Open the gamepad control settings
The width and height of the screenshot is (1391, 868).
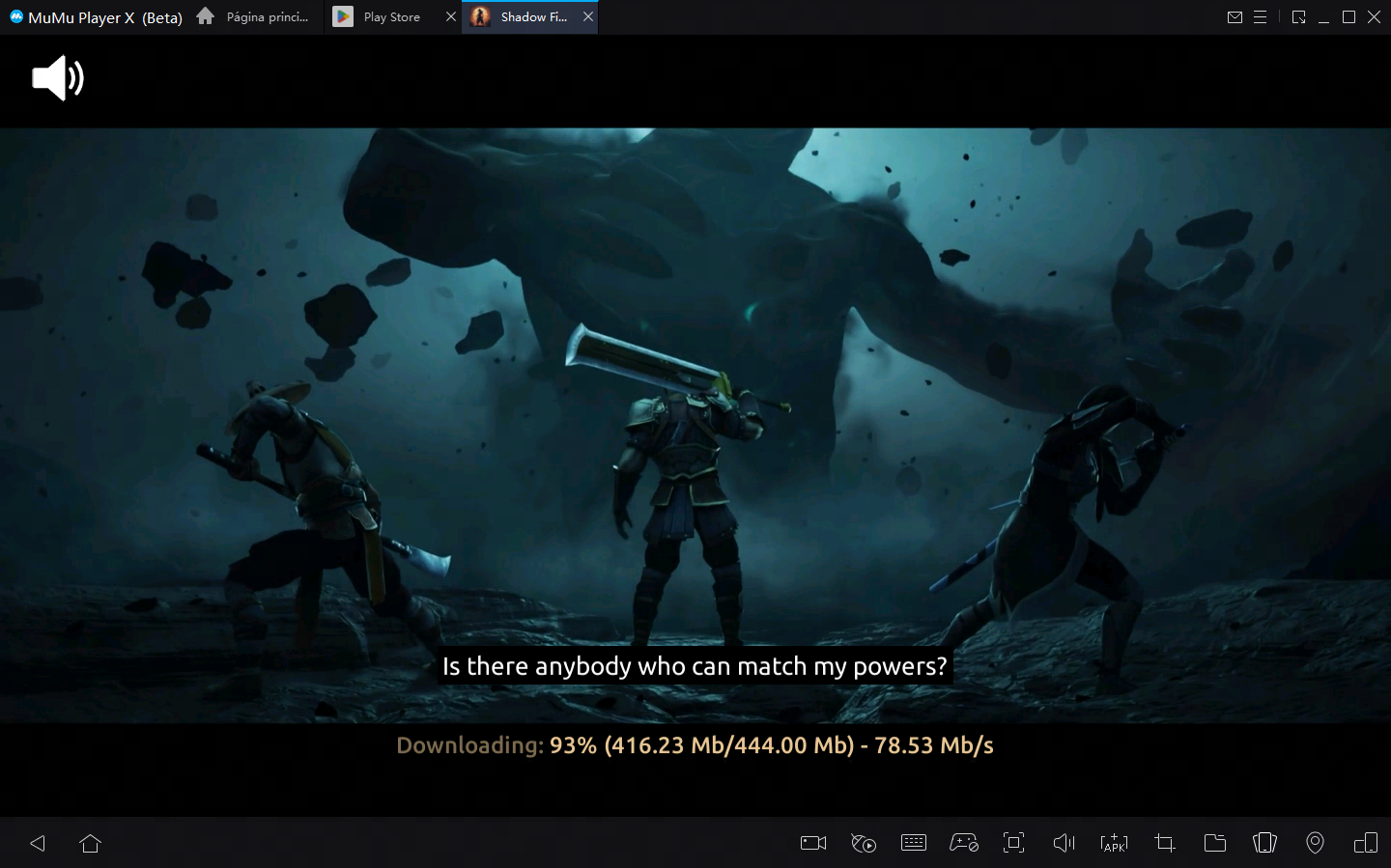tap(964, 843)
